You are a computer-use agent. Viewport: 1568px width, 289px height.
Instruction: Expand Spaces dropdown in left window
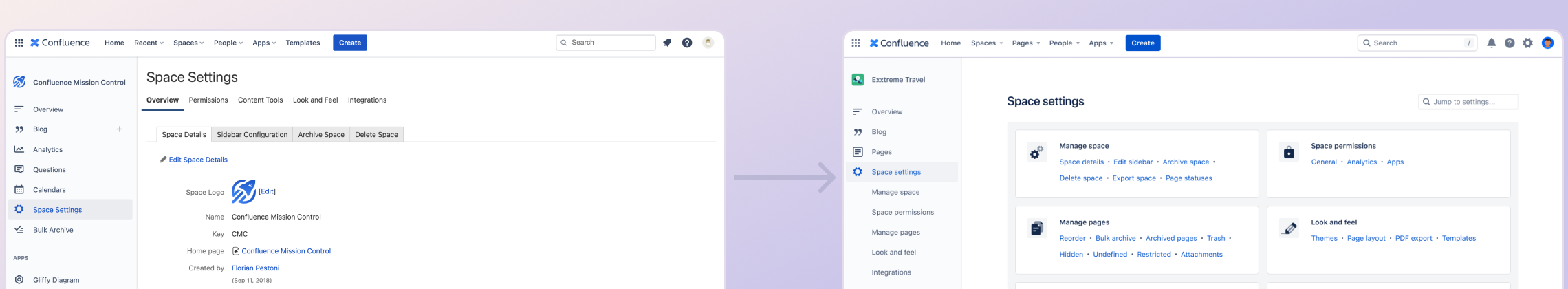[x=188, y=43]
